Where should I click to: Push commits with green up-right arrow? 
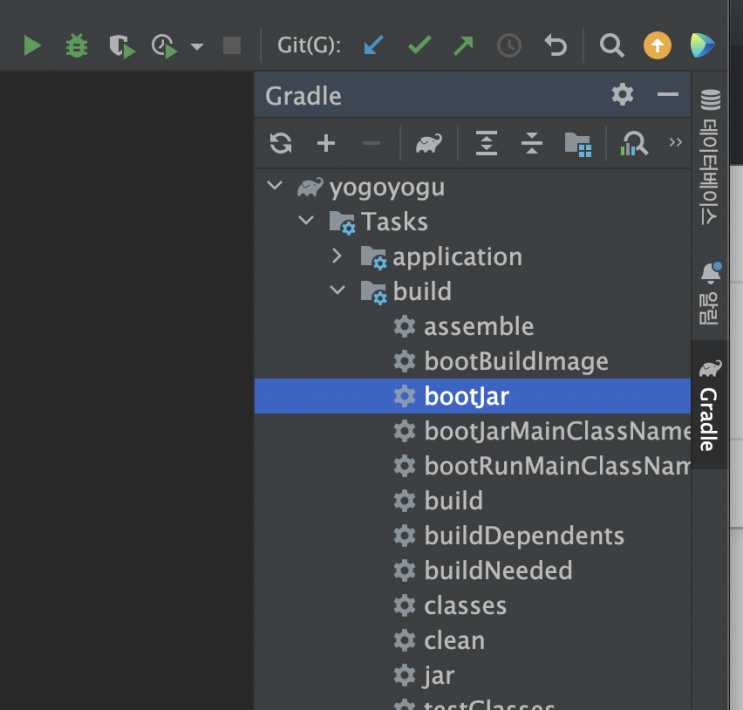463,46
